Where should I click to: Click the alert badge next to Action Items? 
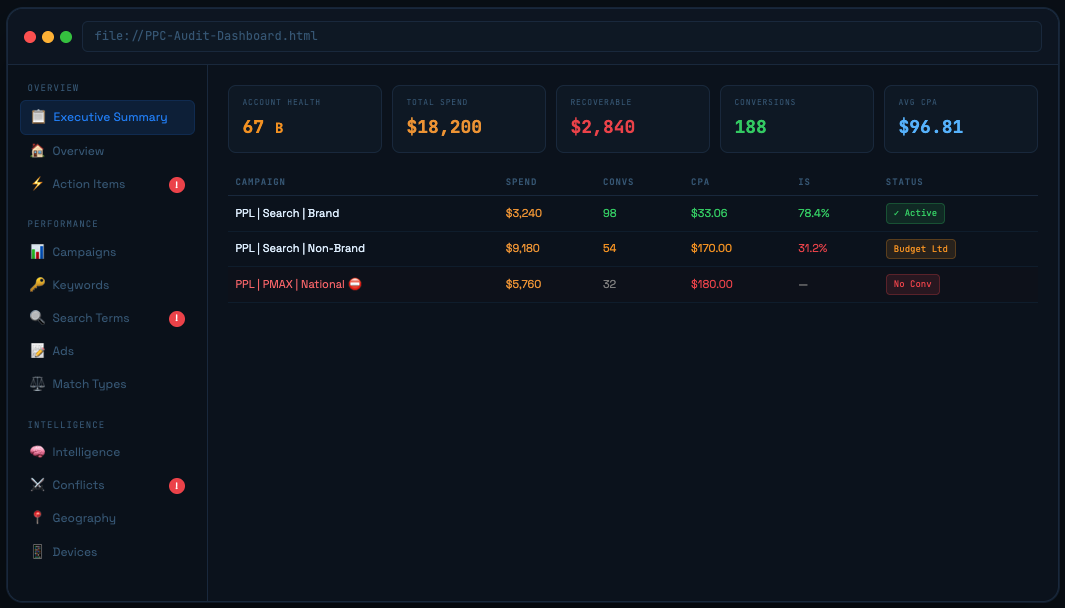coord(177,184)
